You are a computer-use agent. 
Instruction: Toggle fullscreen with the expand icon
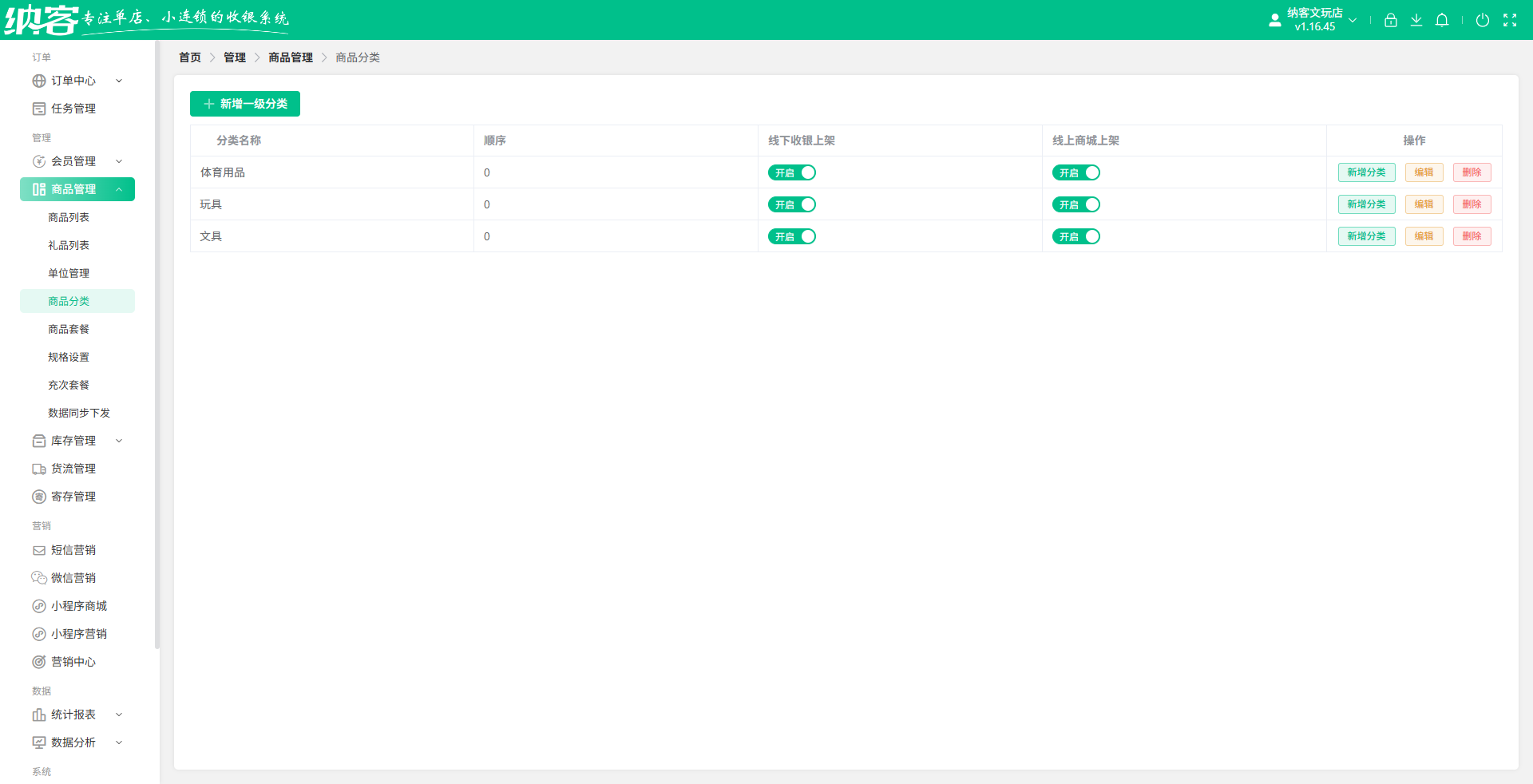tap(1510, 20)
